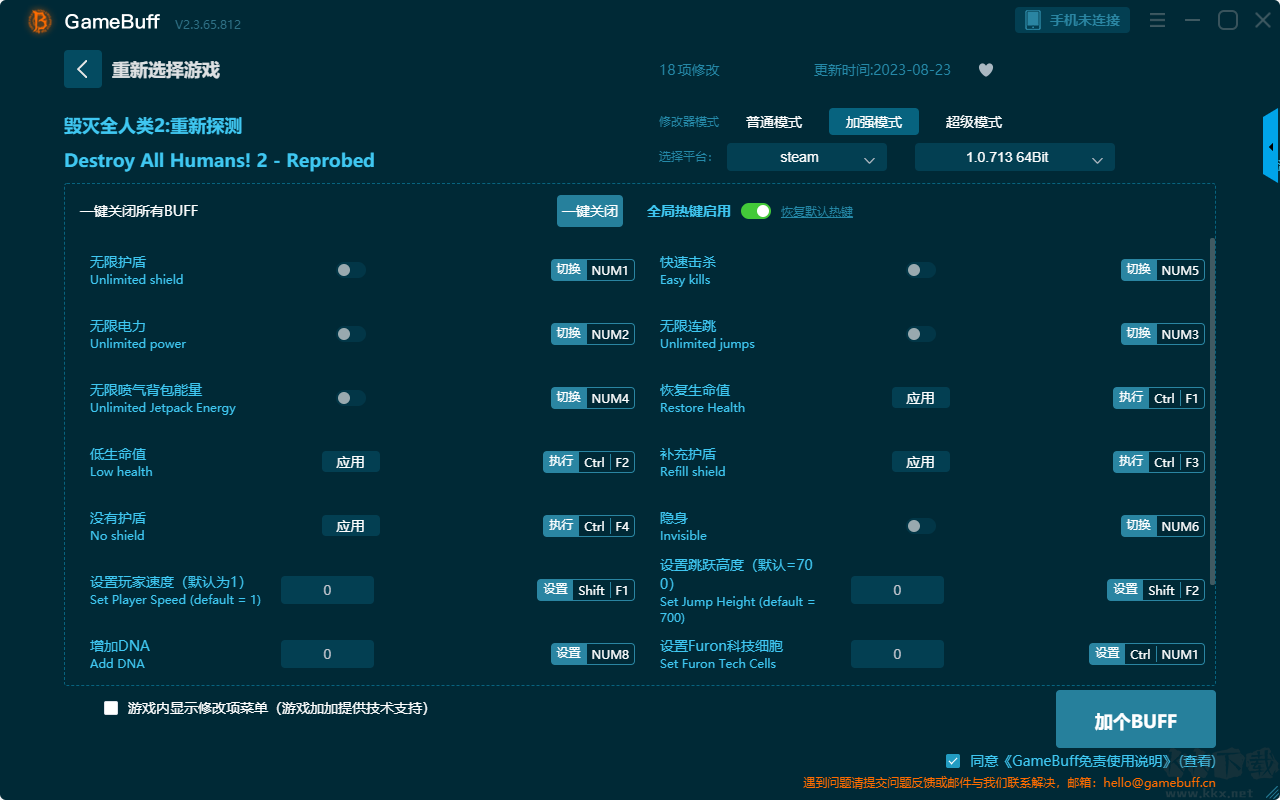This screenshot has height=800, width=1280.
Task: Uncheck the GameBuff disclaimer agreement checkbox
Action: (953, 761)
